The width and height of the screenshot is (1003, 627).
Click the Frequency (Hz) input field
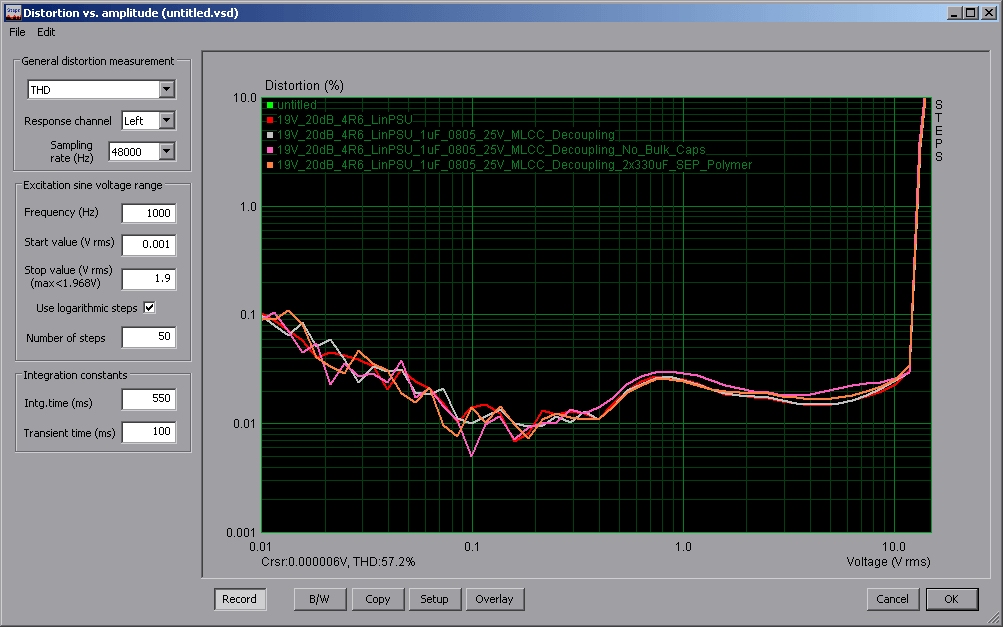(x=148, y=213)
